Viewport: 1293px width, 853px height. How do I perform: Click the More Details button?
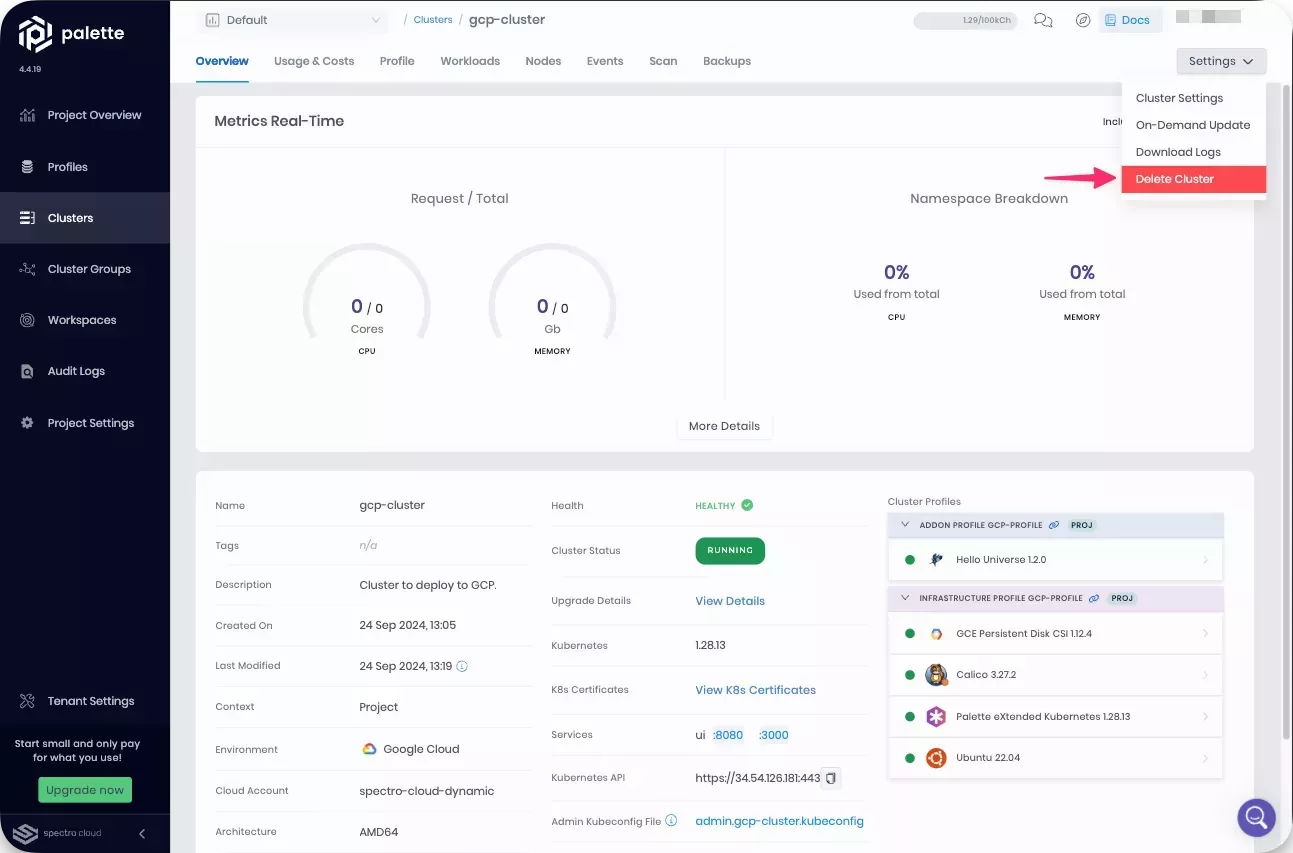[x=724, y=426]
